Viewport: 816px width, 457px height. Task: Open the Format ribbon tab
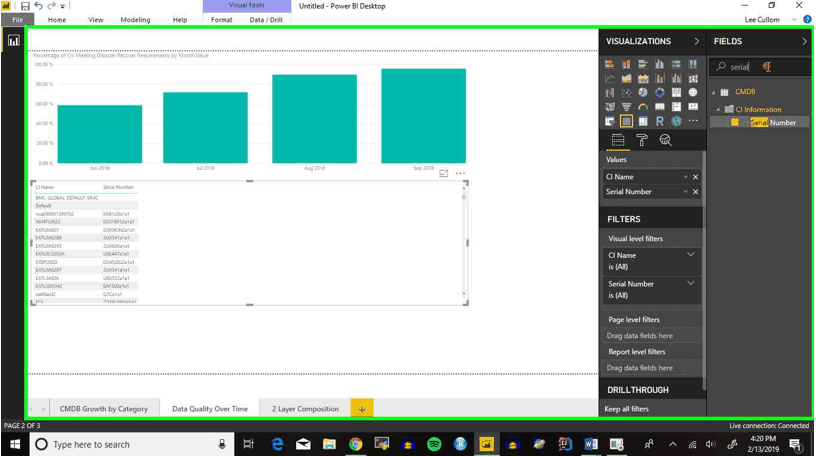tap(222, 20)
